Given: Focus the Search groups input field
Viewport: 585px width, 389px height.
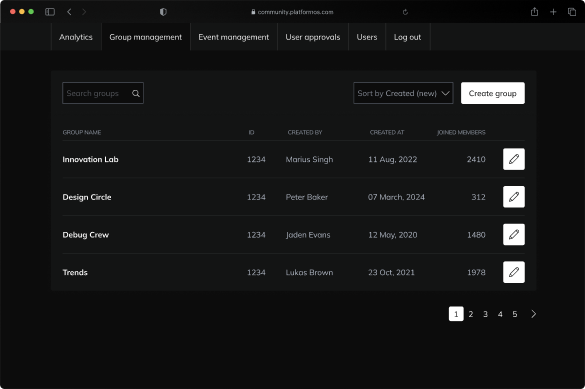Looking at the screenshot, I should pos(103,93).
